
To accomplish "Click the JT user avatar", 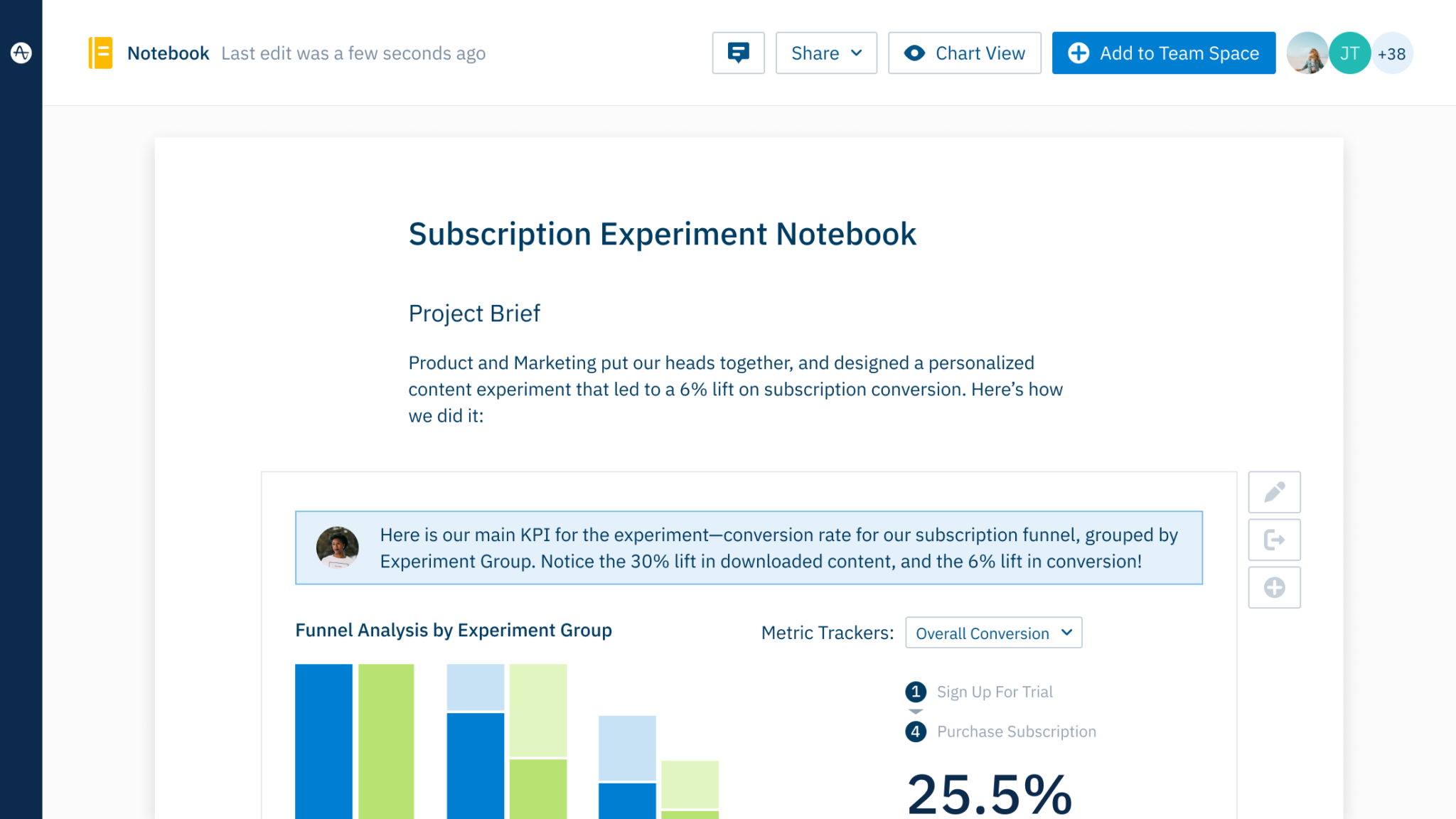I will [x=1349, y=53].
